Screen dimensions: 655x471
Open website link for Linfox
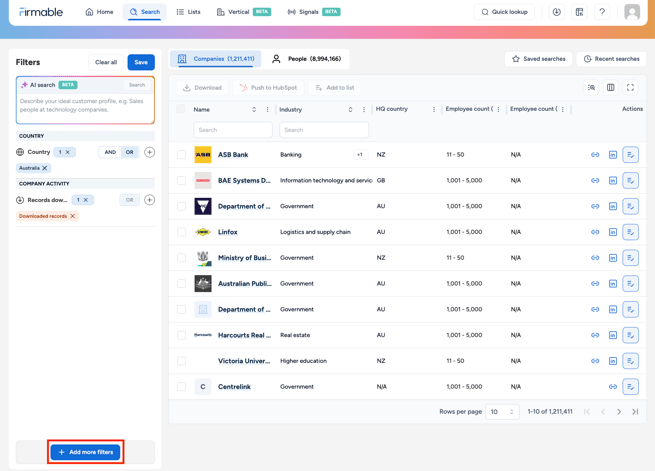coord(595,232)
